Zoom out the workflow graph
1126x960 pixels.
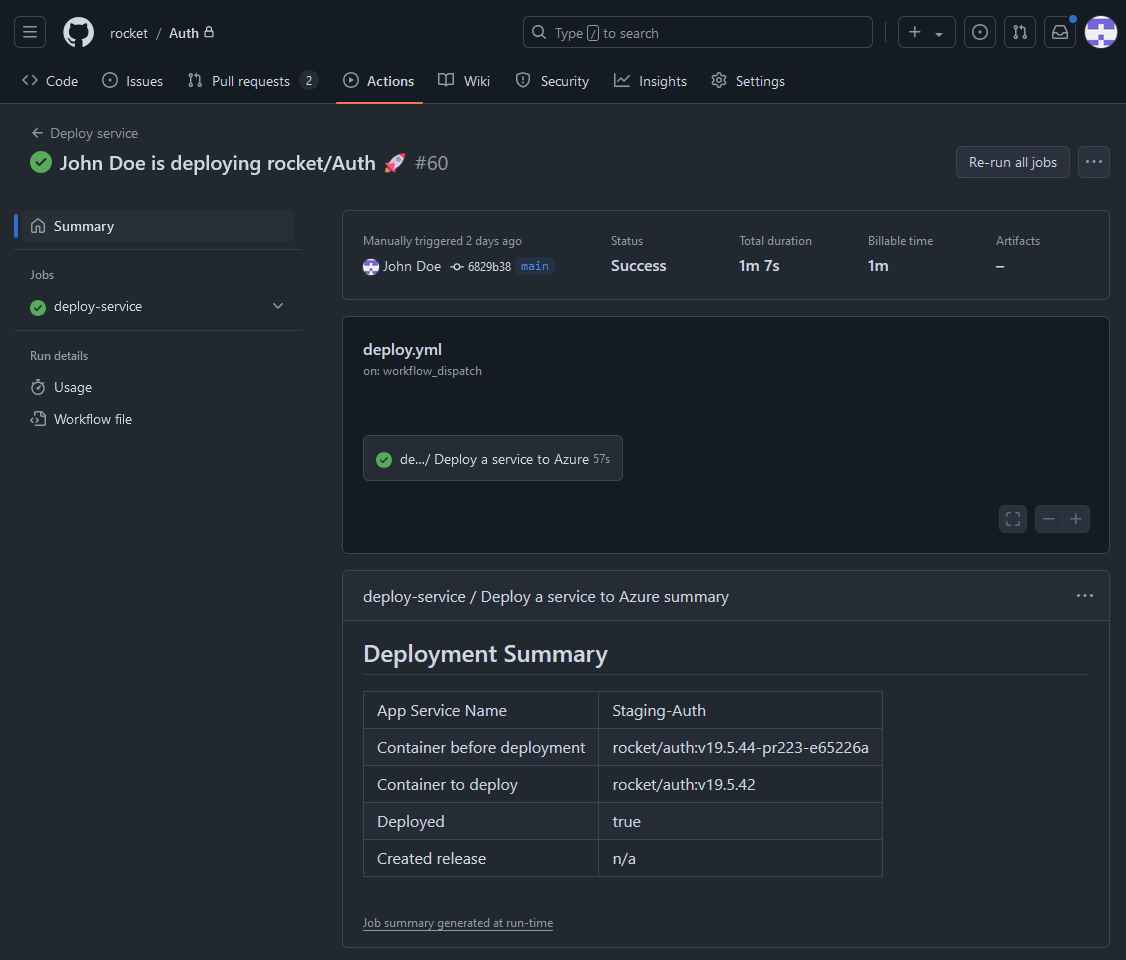pos(1048,519)
